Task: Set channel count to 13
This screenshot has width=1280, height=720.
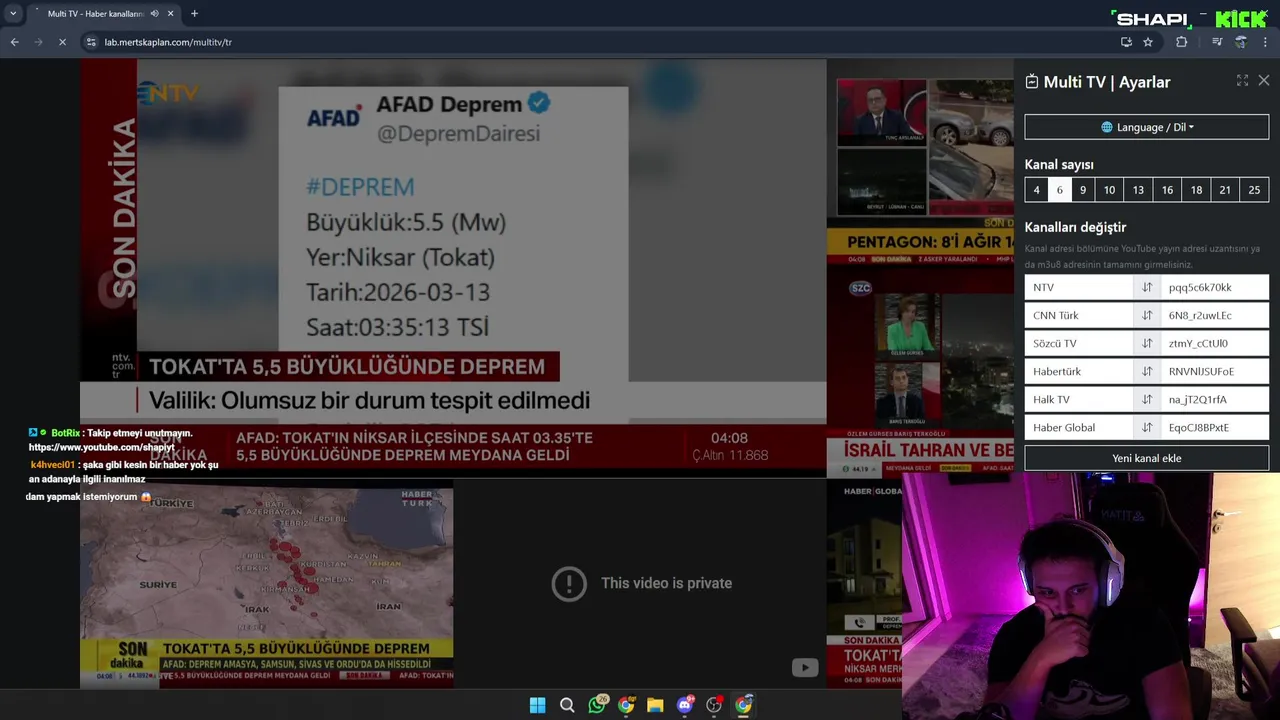Action: (x=1138, y=190)
